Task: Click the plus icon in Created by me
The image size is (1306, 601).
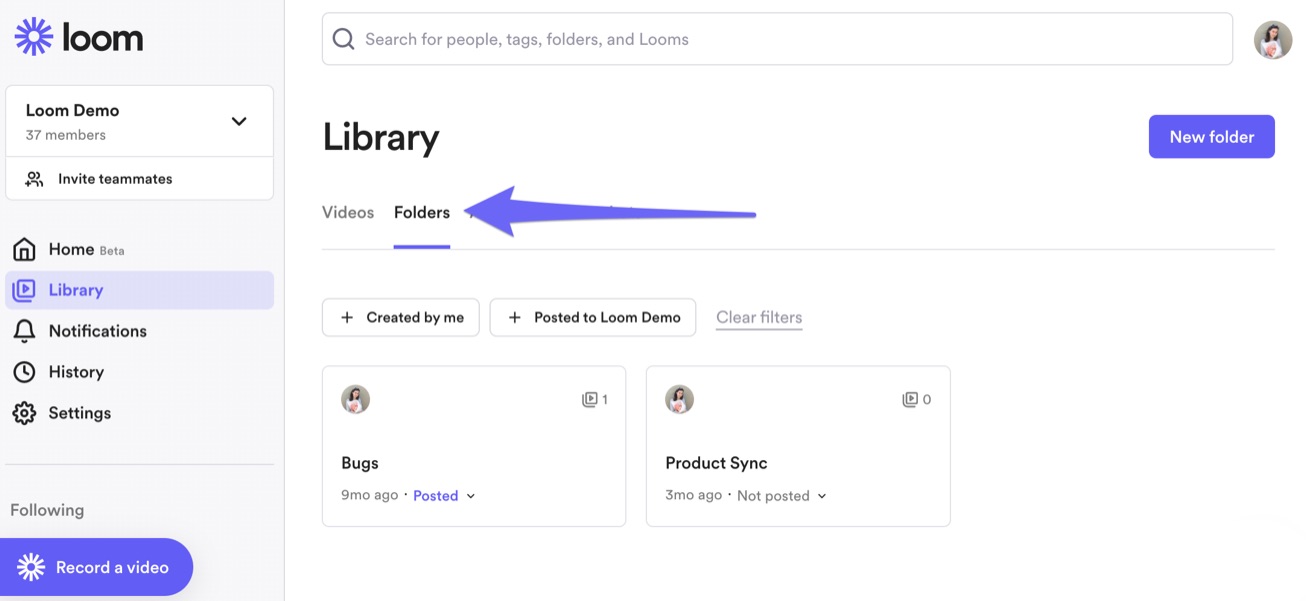Action: click(x=347, y=317)
